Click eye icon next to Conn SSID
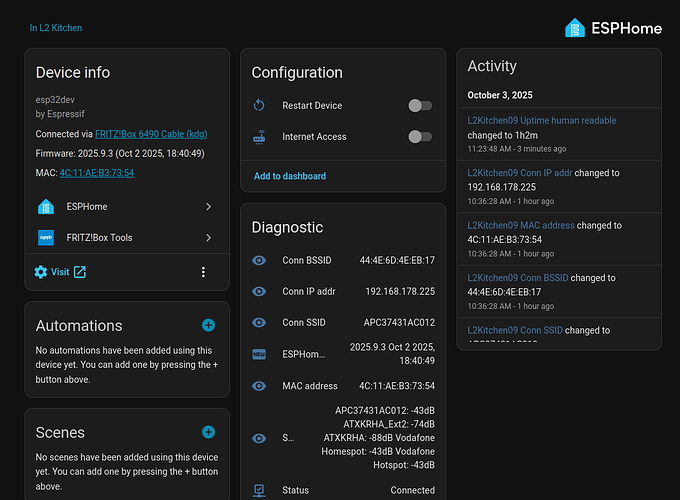This screenshot has height=500, width=680. pyautogui.click(x=259, y=323)
